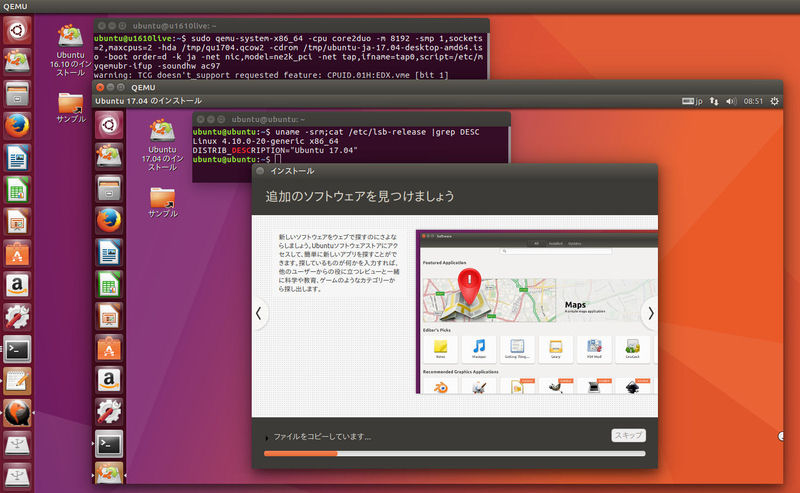Click the Maps screenshot in installer slideshow
800x493 pixels.
click(x=537, y=312)
